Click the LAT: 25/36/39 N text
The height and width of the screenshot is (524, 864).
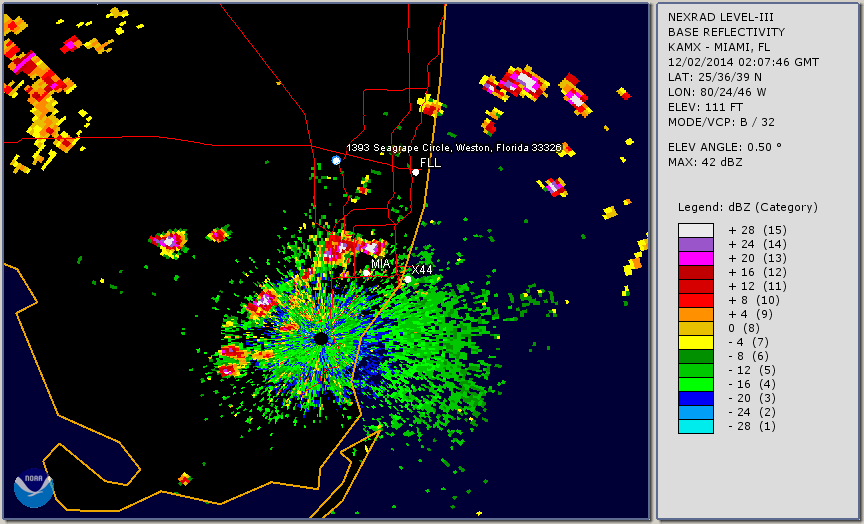point(715,77)
